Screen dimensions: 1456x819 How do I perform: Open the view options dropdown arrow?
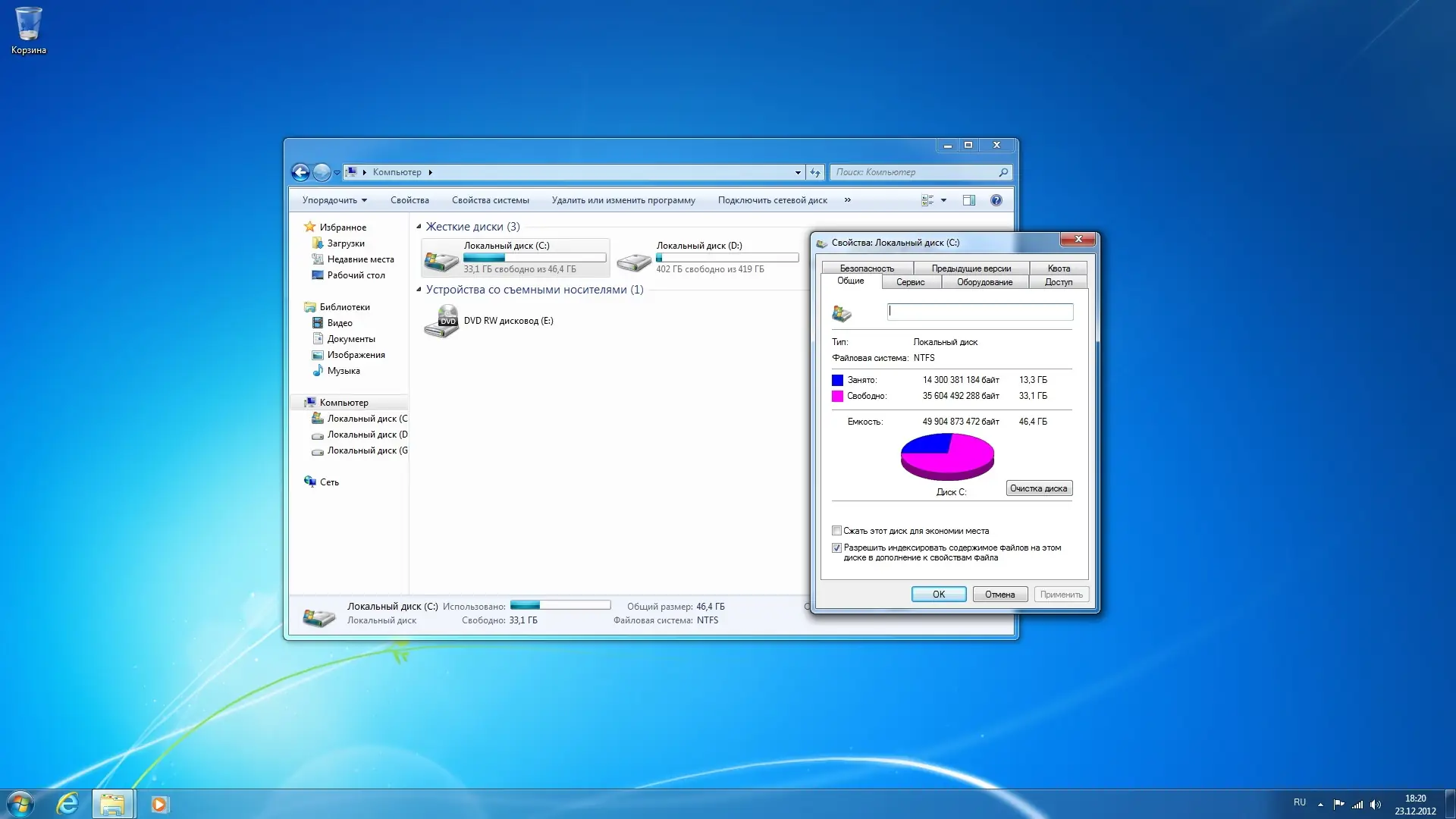point(943,200)
